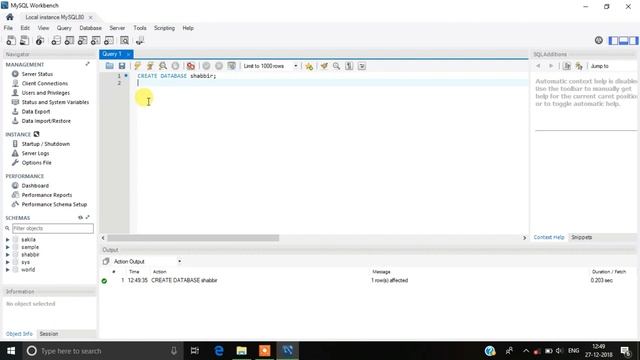Toggle word wrapping in the editor

(x=362, y=66)
